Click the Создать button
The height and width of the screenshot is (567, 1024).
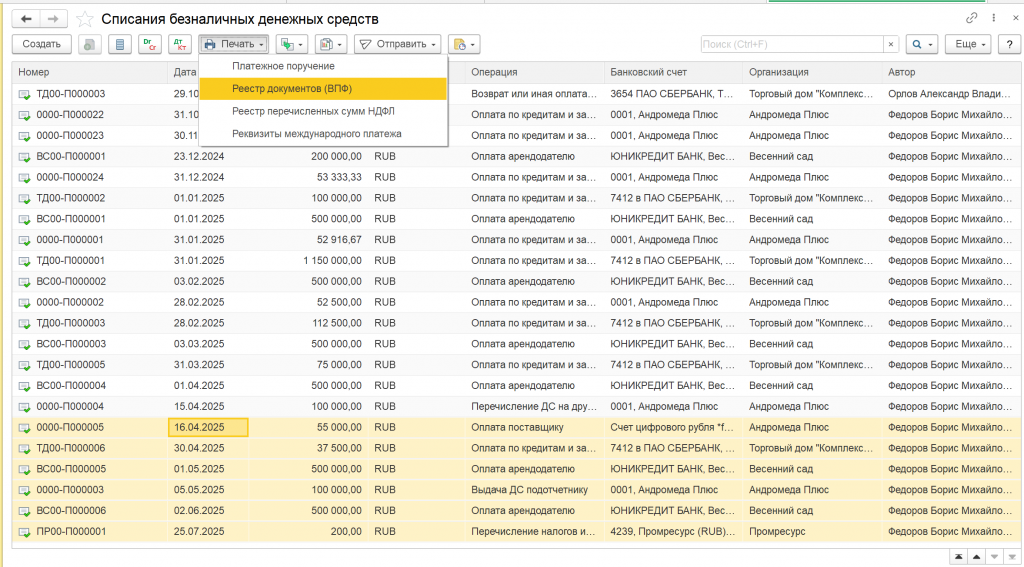click(42, 44)
